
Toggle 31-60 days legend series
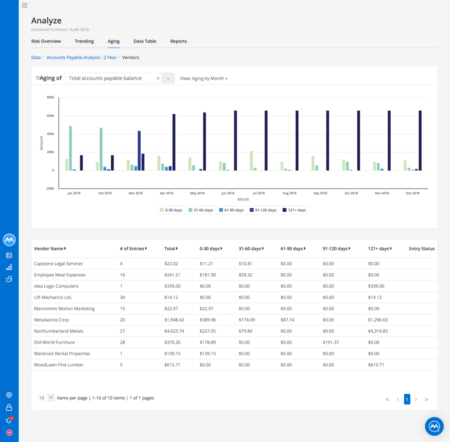(201, 210)
